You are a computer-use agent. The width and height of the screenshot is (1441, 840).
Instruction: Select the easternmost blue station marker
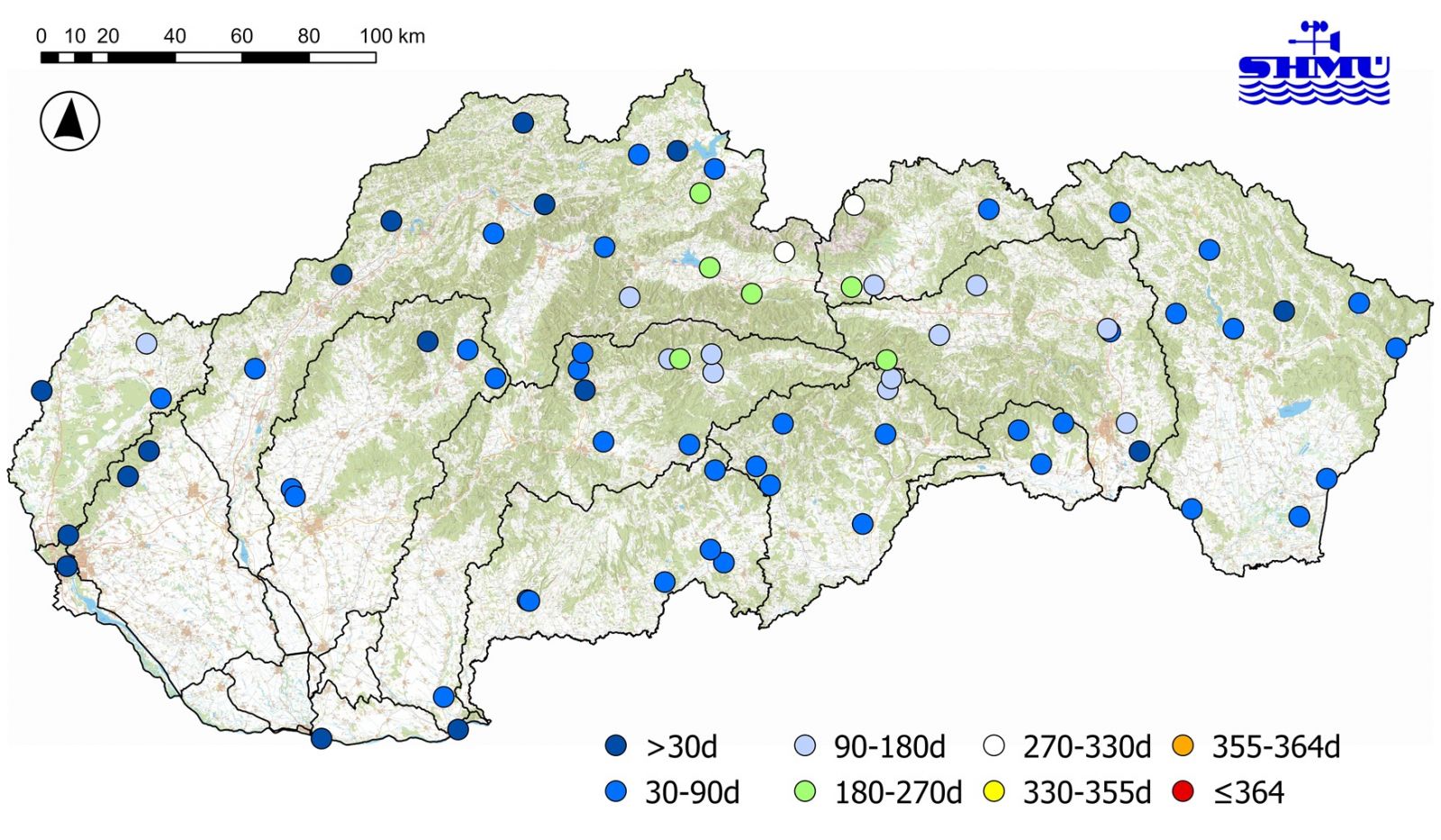pos(1396,348)
